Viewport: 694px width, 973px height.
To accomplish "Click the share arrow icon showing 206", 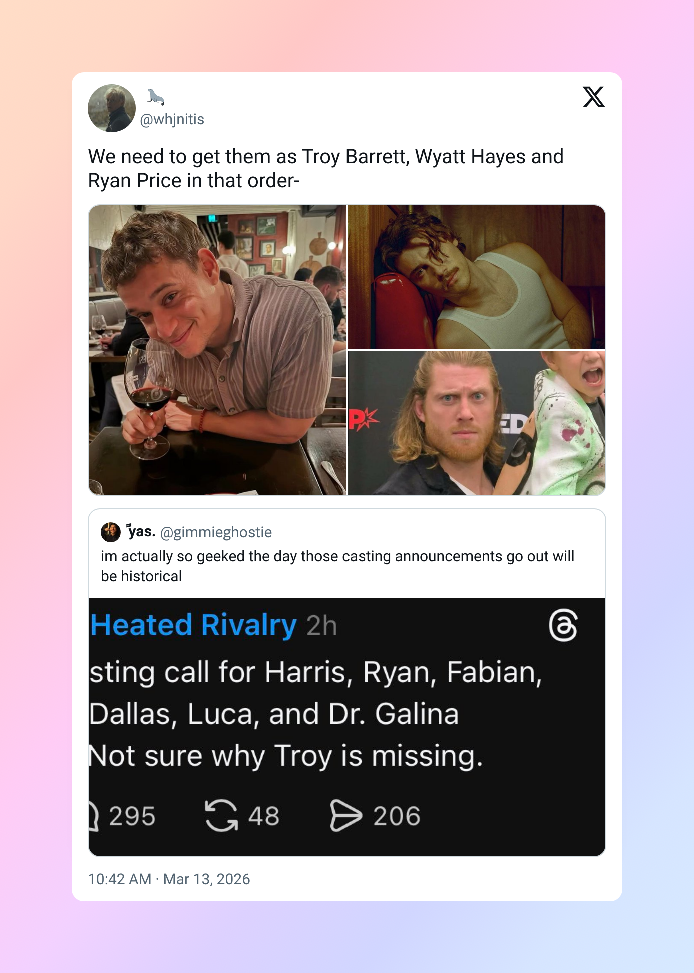I will (346, 815).
